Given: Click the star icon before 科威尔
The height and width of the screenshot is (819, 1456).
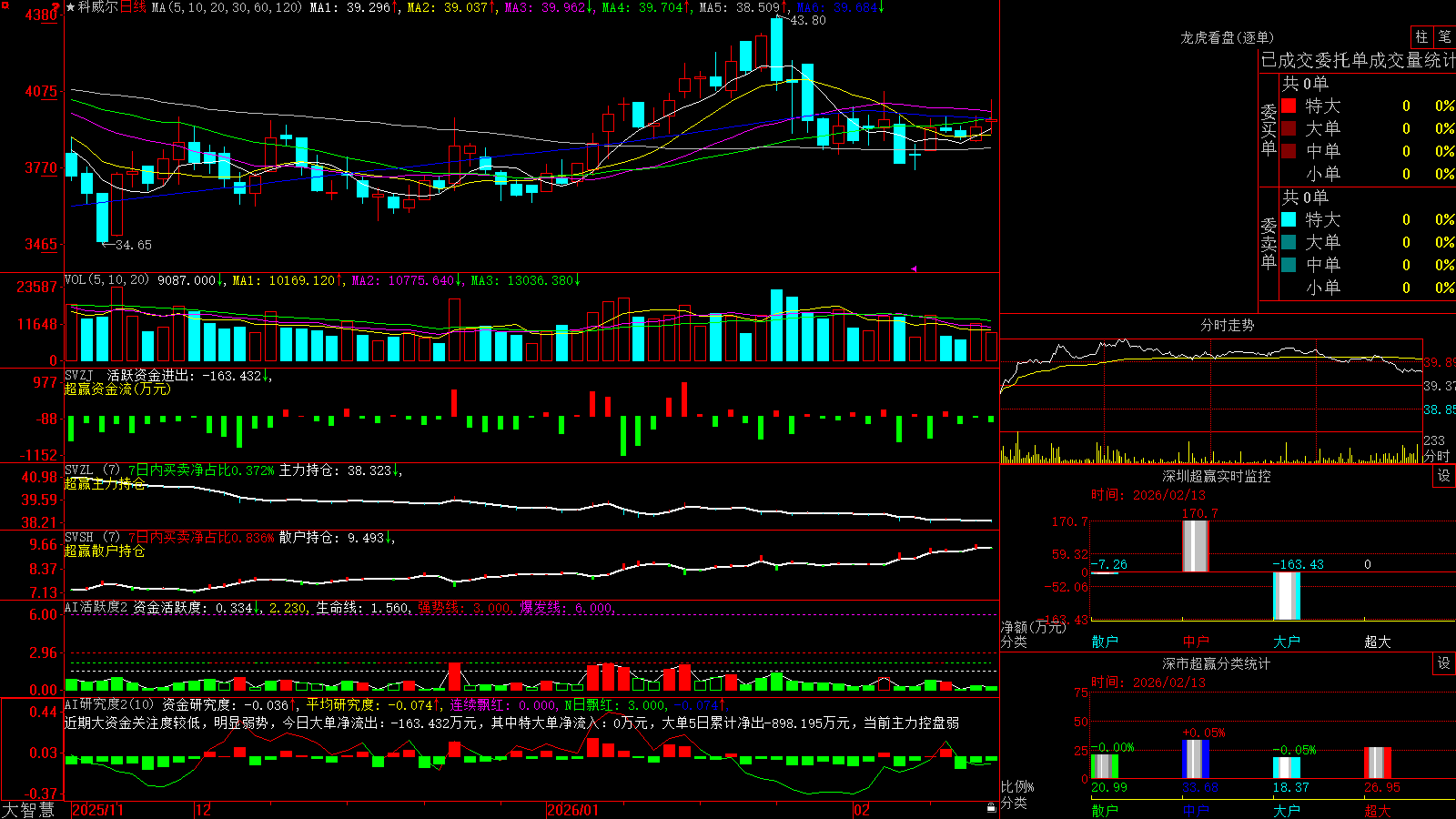Looking at the screenshot, I should 71,7.
